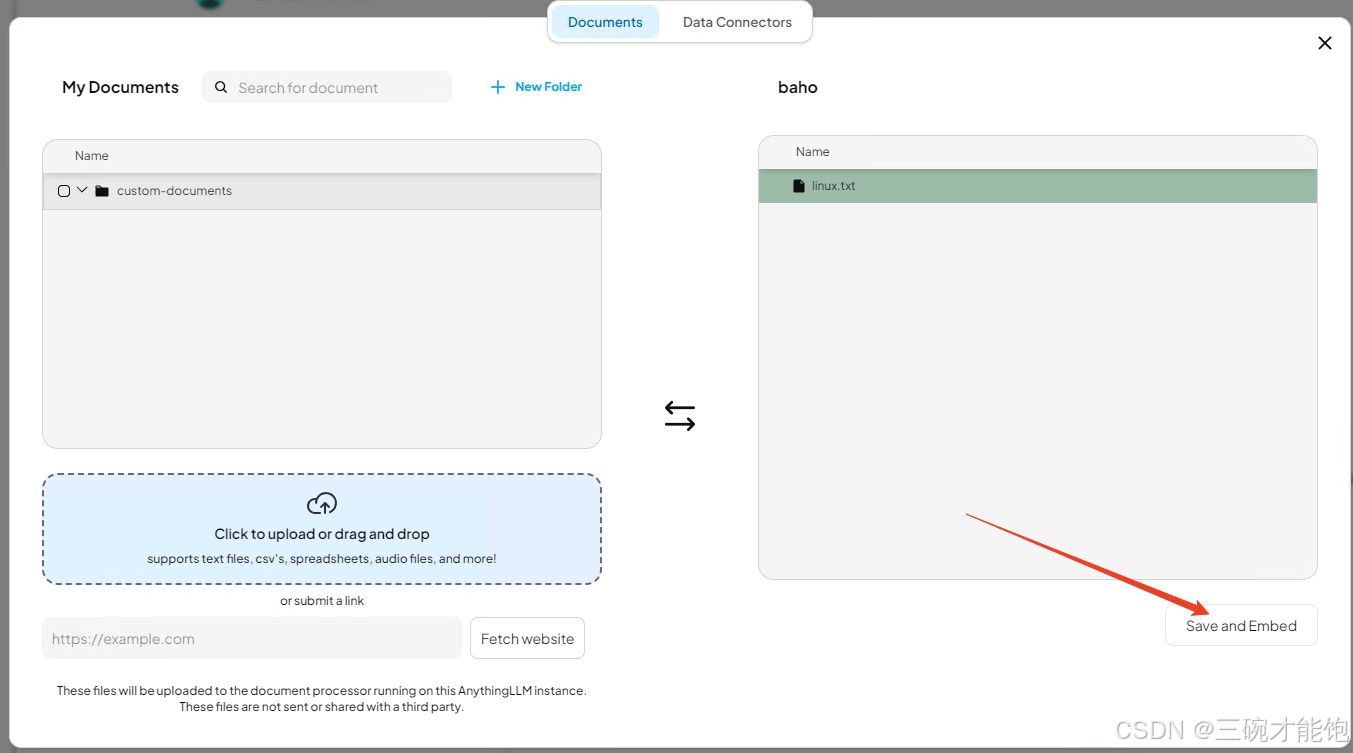Click the double-arrow transfer icon between panels
The width and height of the screenshot is (1353, 753).
pos(680,415)
